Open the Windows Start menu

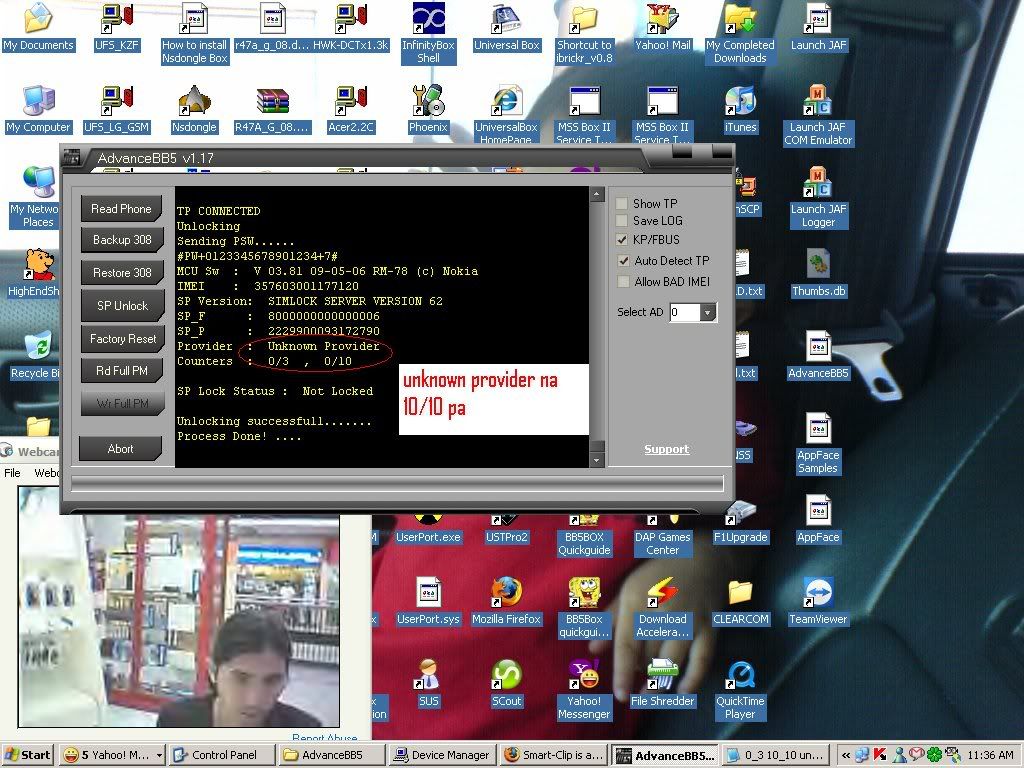click(x=27, y=755)
